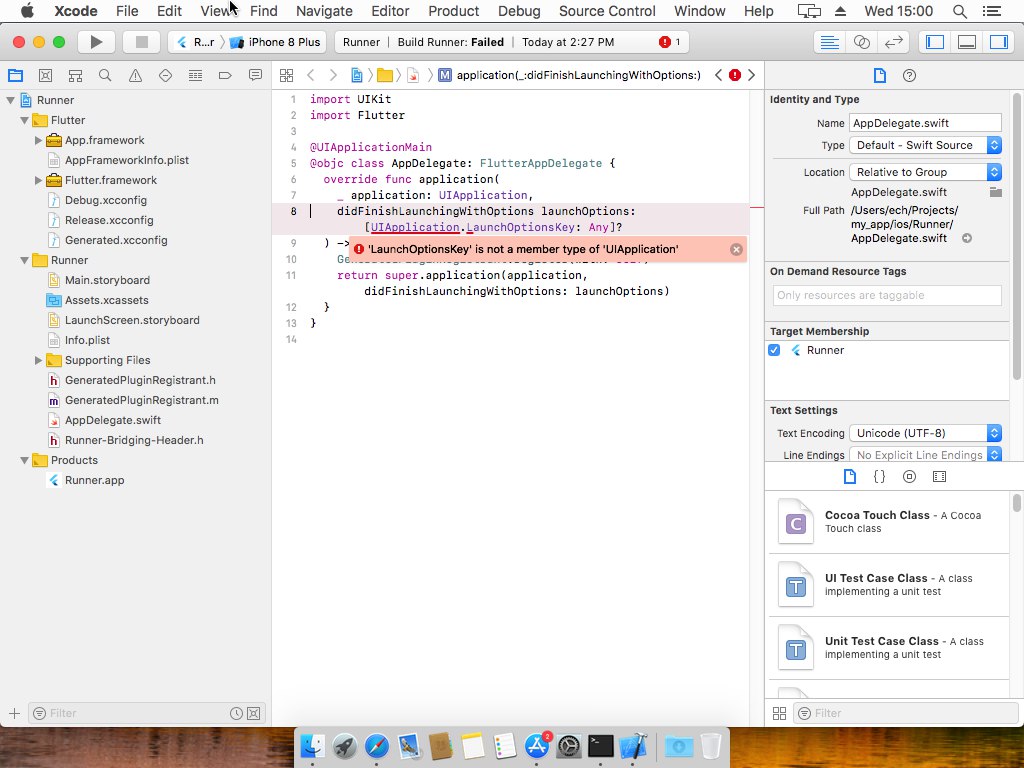1024x768 pixels.
Task: Select the Cocoa Touch Class template
Action: tap(888, 522)
